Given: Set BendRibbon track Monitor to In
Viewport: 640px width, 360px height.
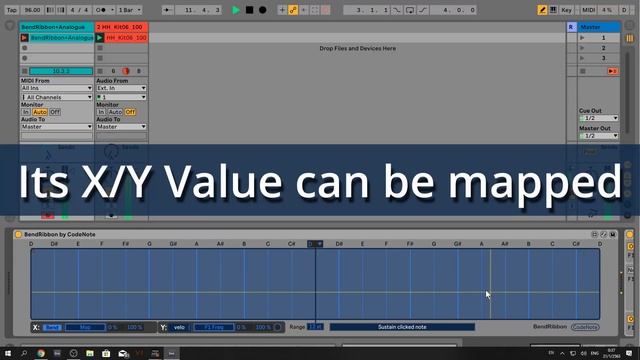Looking at the screenshot, I should pyautogui.click(x=26, y=112).
